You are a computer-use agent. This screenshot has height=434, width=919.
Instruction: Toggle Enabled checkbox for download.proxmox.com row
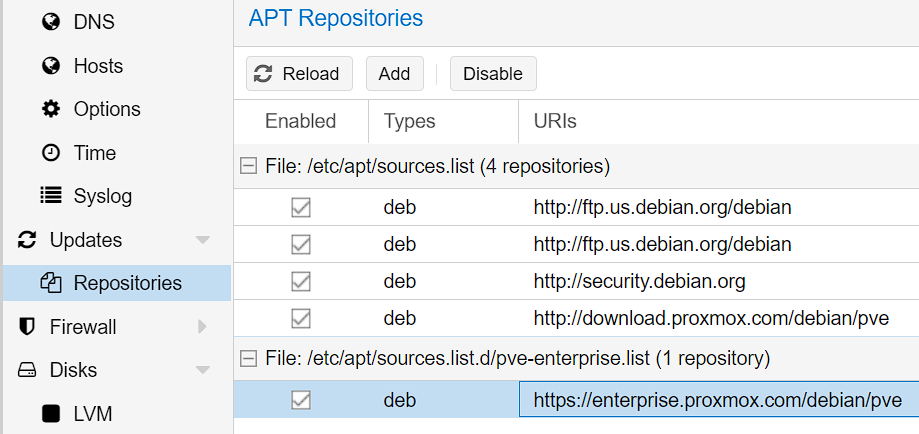pos(301,318)
